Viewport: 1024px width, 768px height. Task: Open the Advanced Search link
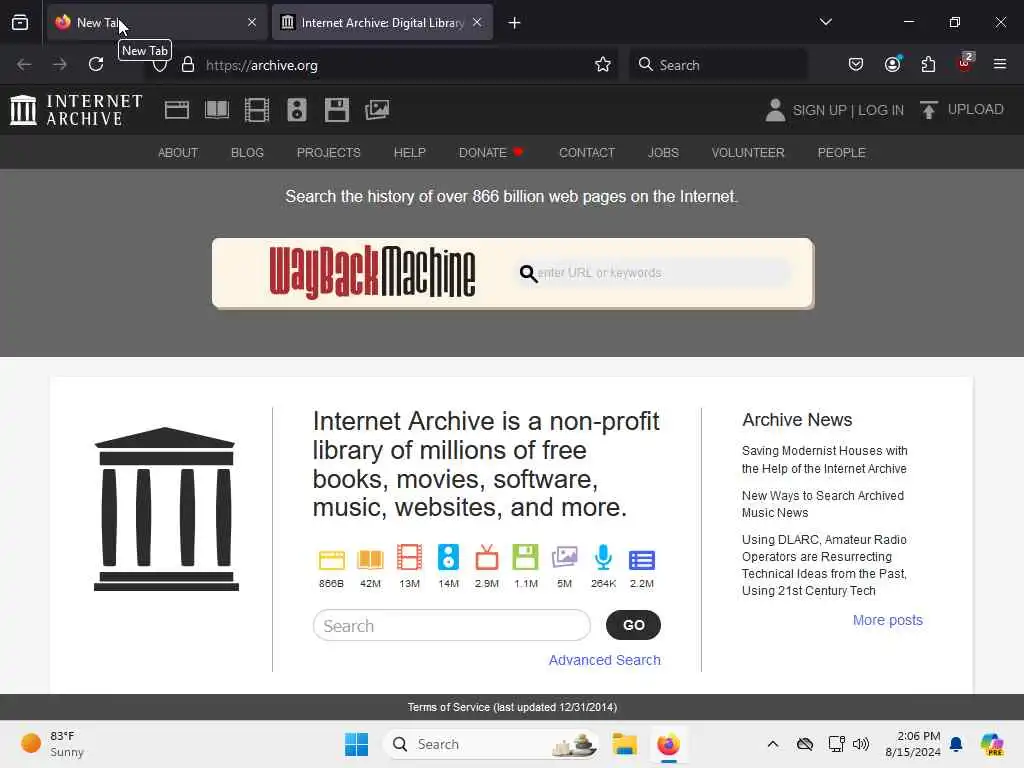[x=605, y=660]
